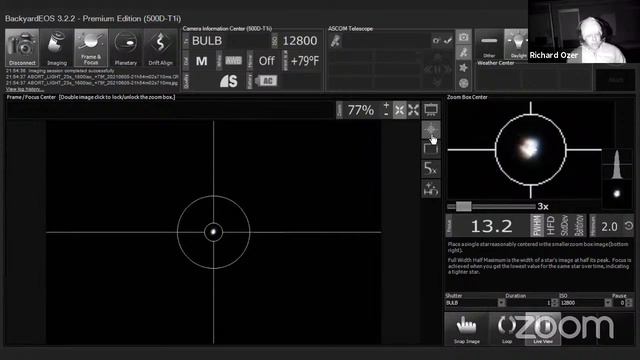Open the Drift Align mode
Screen dimensions: 640x360
point(160,48)
